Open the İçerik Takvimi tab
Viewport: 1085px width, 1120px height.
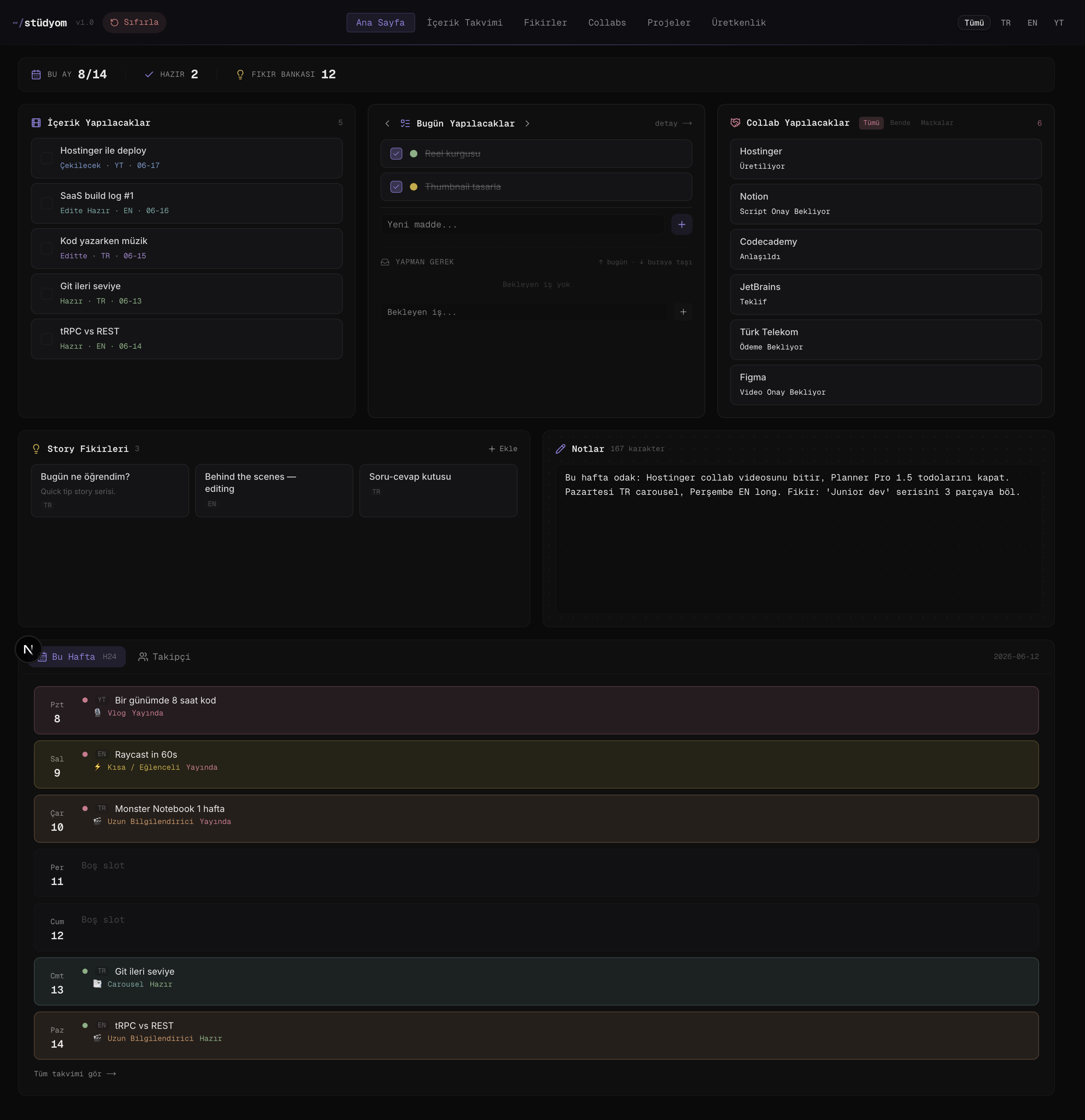tap(464, 23)
